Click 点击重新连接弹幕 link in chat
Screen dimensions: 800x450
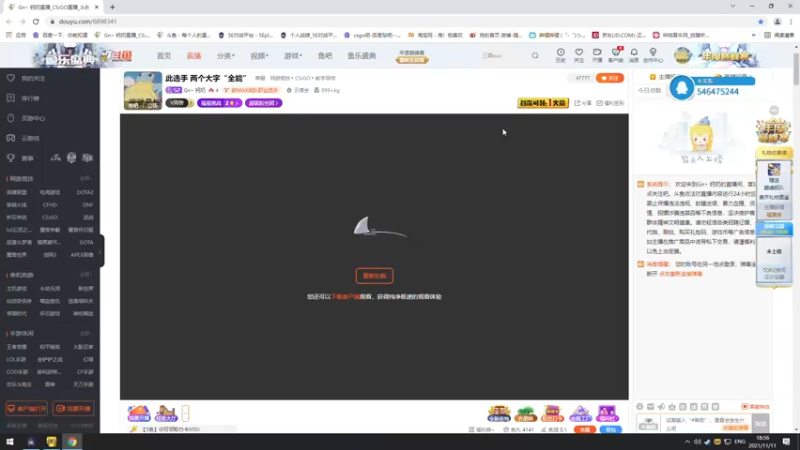point(681,274)
